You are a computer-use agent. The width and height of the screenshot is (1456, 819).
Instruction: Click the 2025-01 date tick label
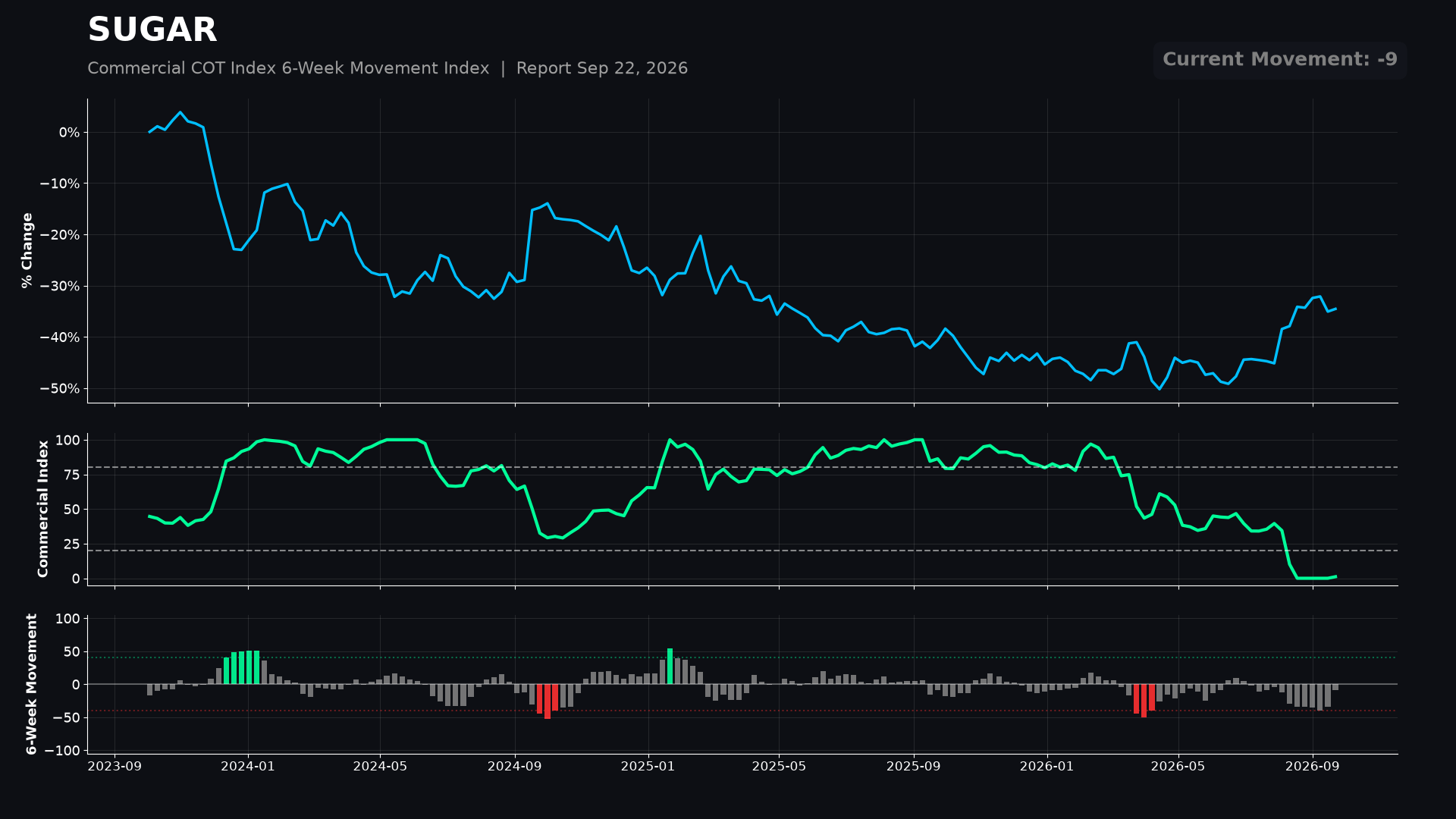tap(648, 767)
